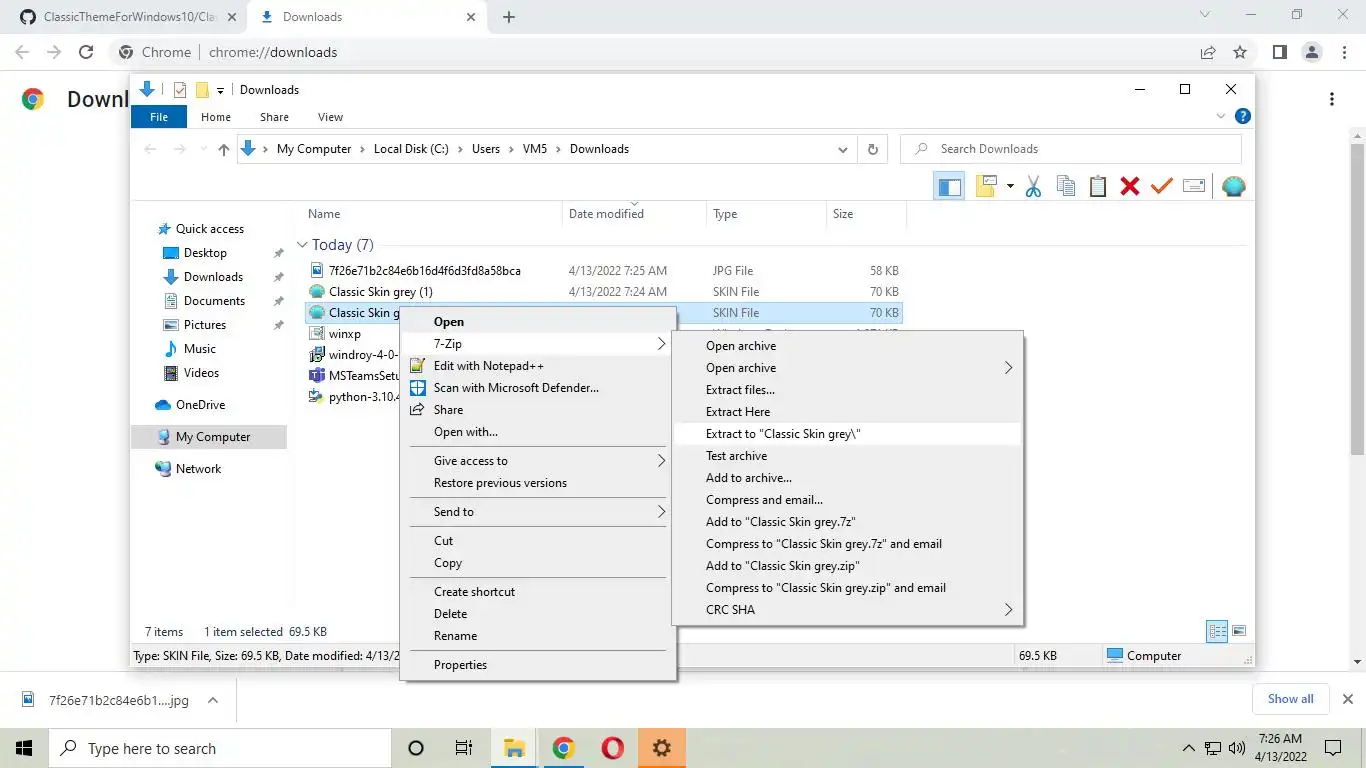The height and width of the screenshot is (768, 1366).
Task: Choose Rename from the context menu
Action: [538, 636]
